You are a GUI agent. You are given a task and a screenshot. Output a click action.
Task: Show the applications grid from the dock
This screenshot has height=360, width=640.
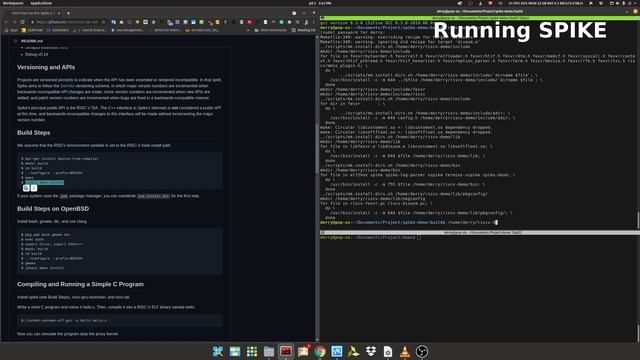pos(251,351)
